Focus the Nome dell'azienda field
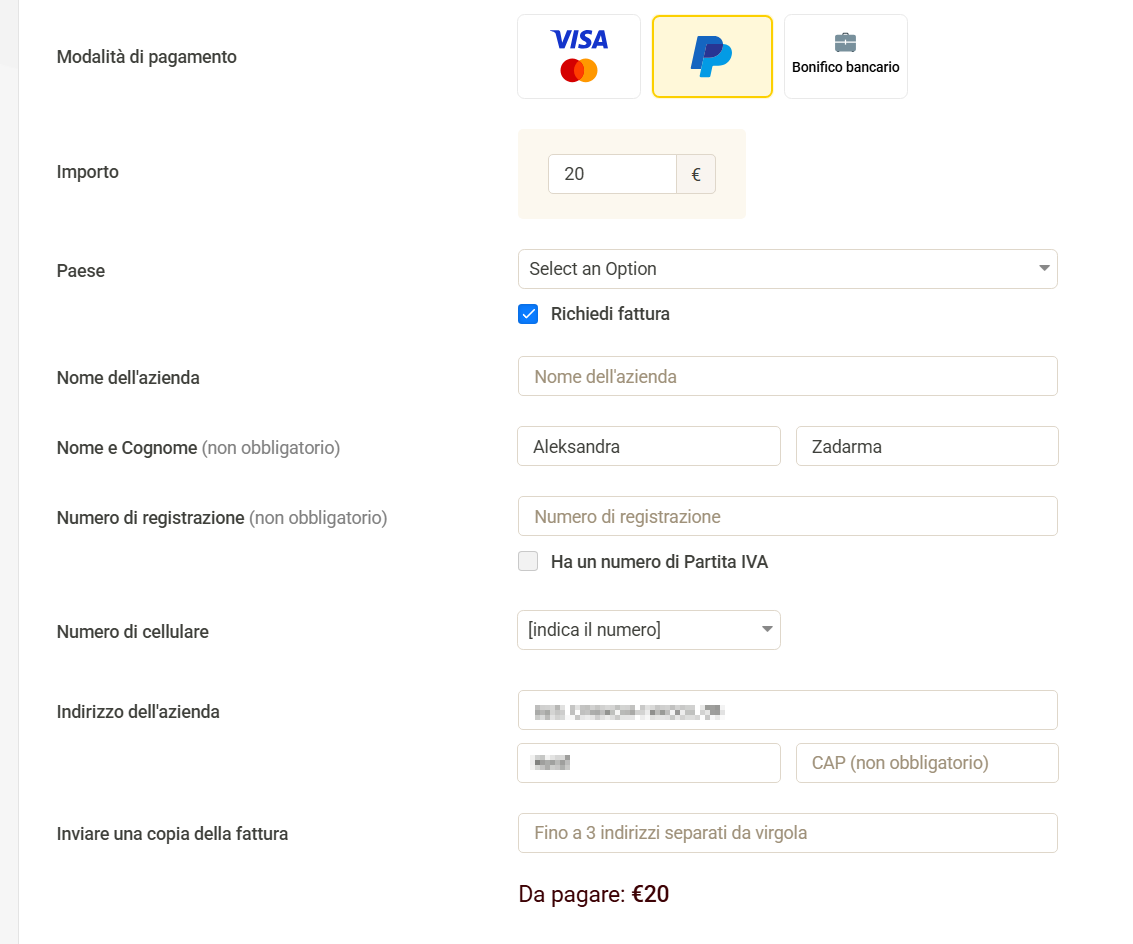This screenshot has width=1133, height=944. [787, 377]
